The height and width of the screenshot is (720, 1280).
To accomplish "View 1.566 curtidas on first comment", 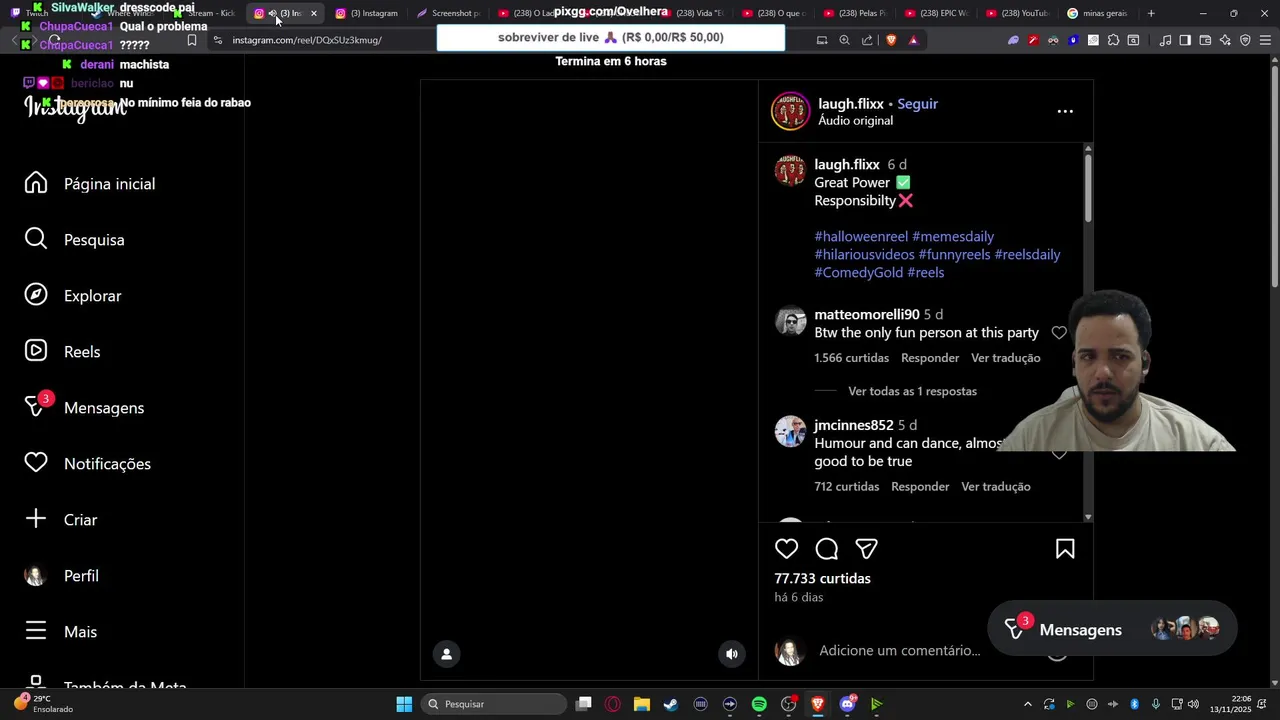I will (x=851, y=358).
